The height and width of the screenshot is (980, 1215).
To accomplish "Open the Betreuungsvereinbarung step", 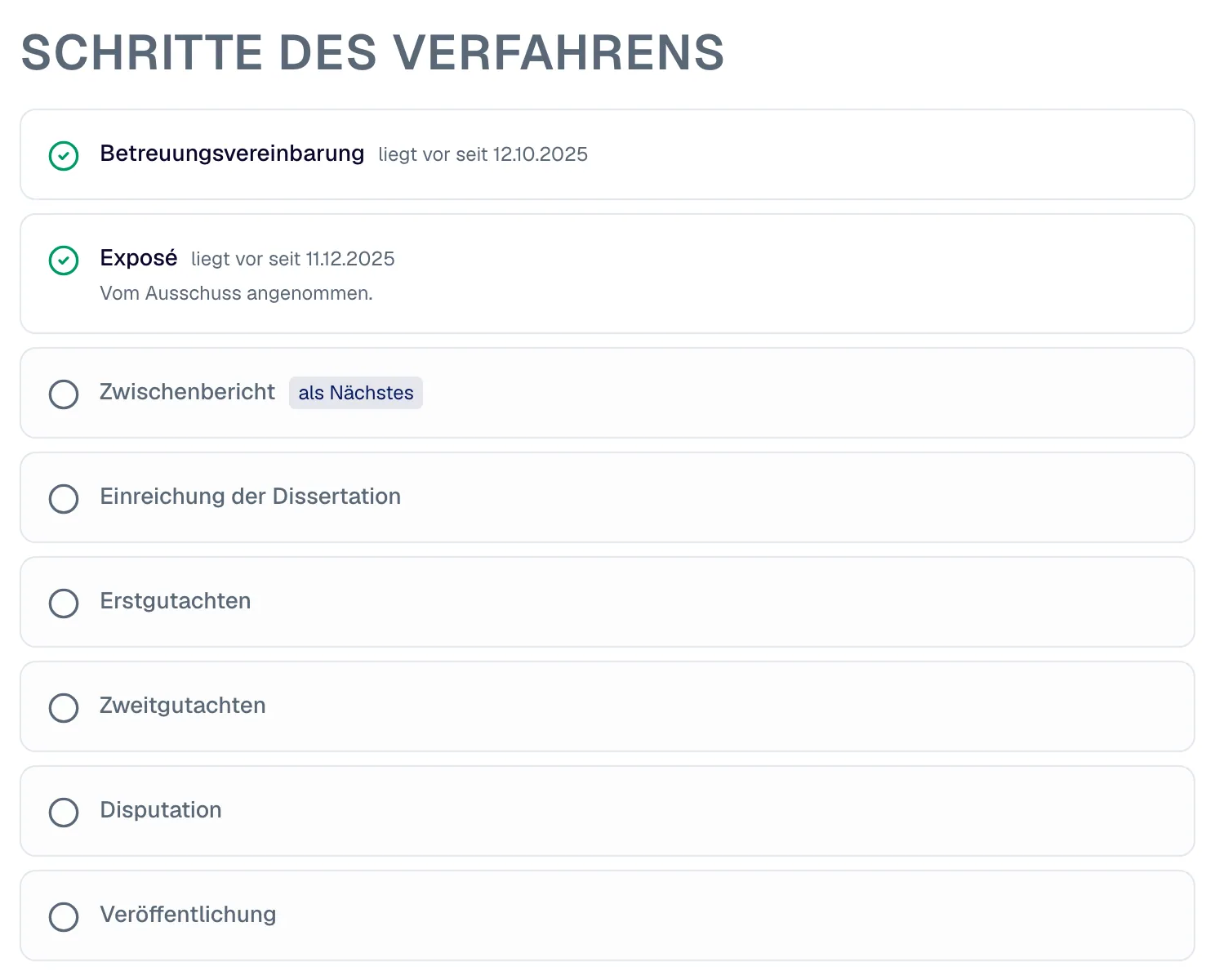I will point(232,154).
